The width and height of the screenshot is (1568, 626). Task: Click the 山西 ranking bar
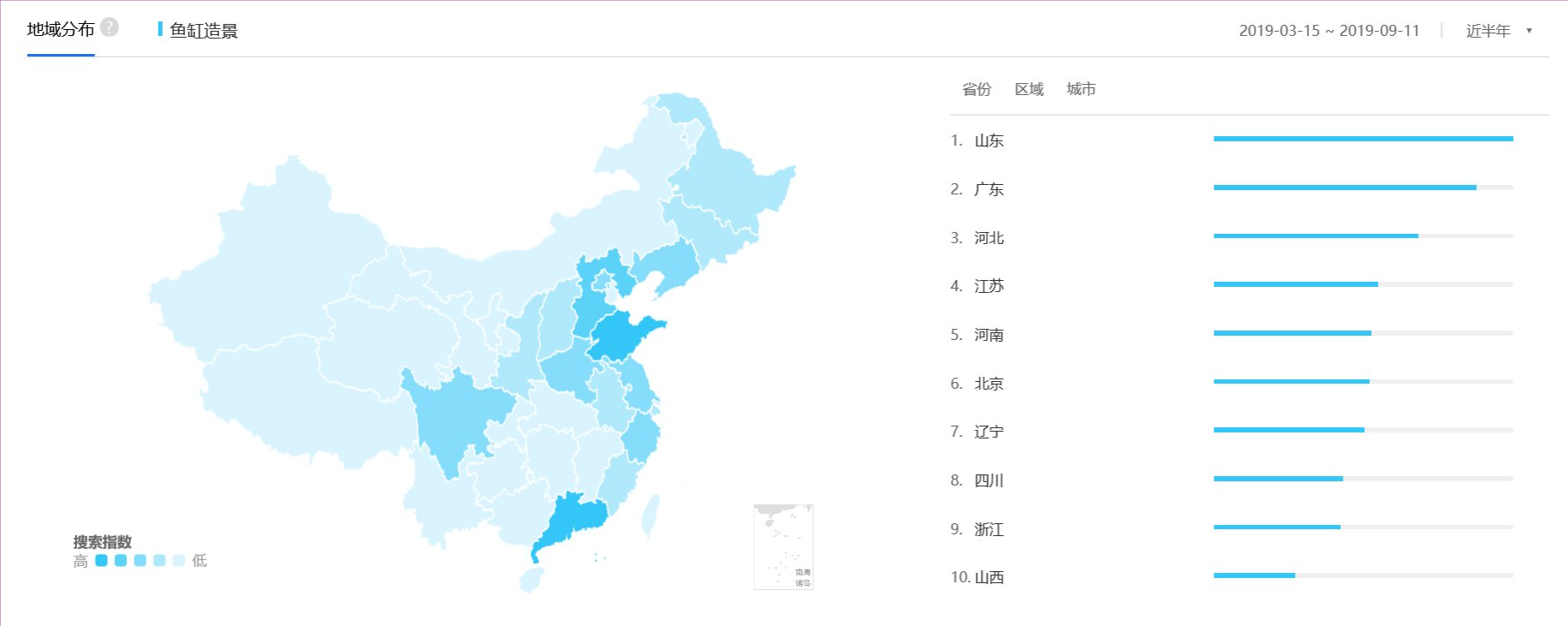pyautogui.click(x=1254, y=575)
